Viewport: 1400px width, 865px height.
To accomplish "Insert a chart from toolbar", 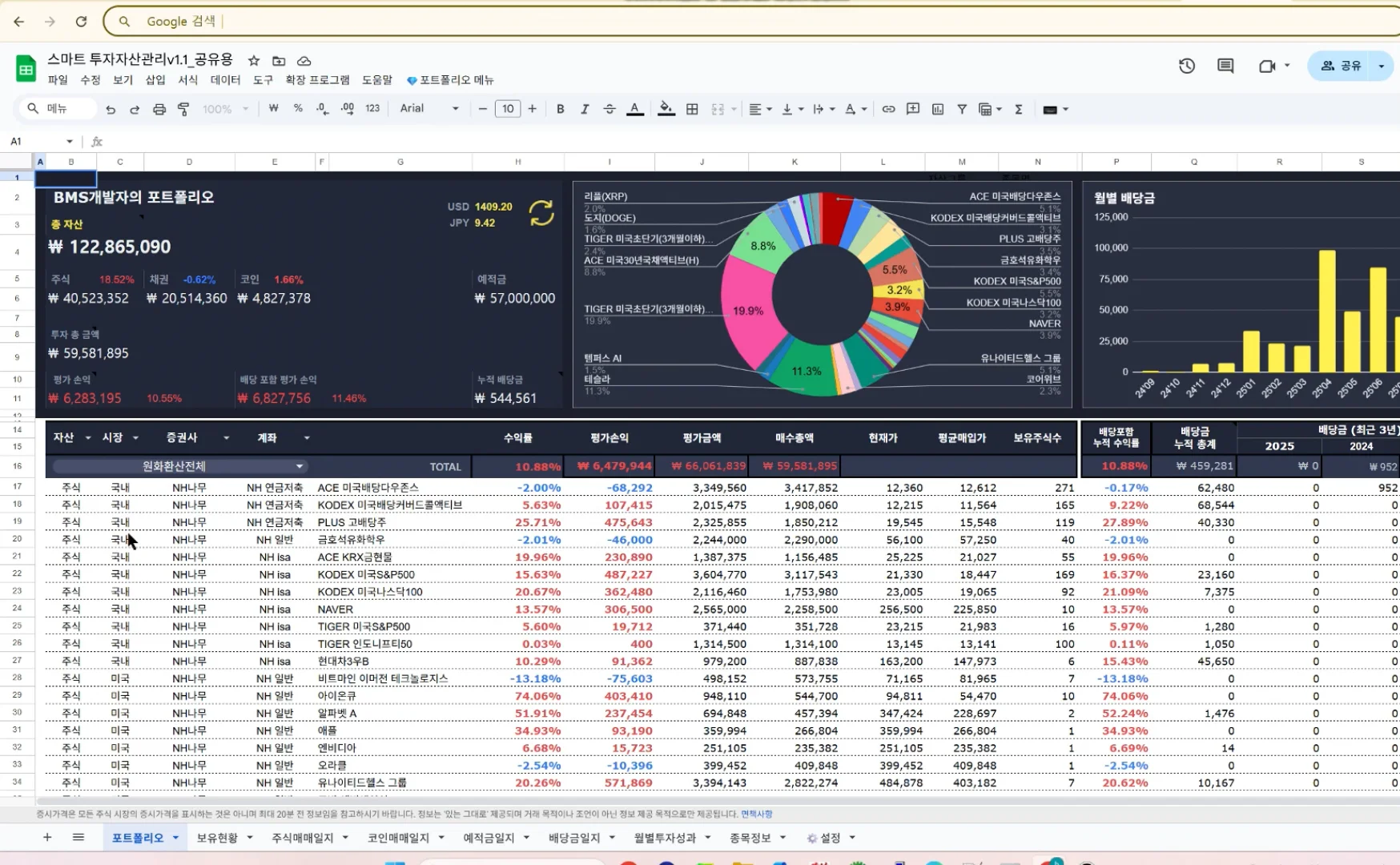I will [937, 109].
